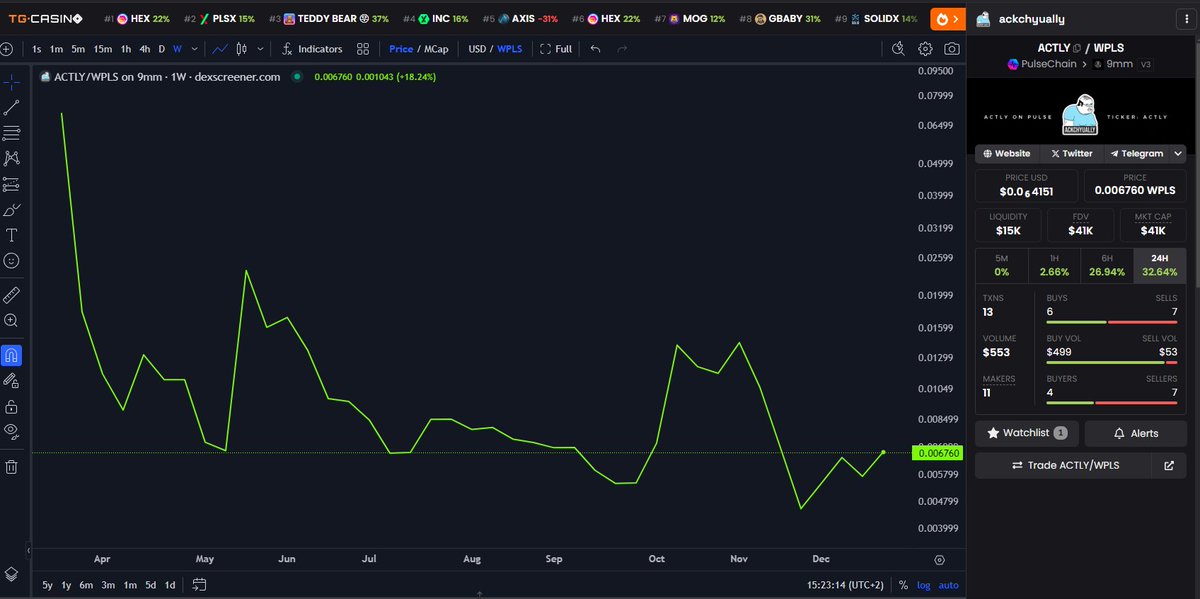
Task: Set chart range to 5d
Action: point(150,585)
